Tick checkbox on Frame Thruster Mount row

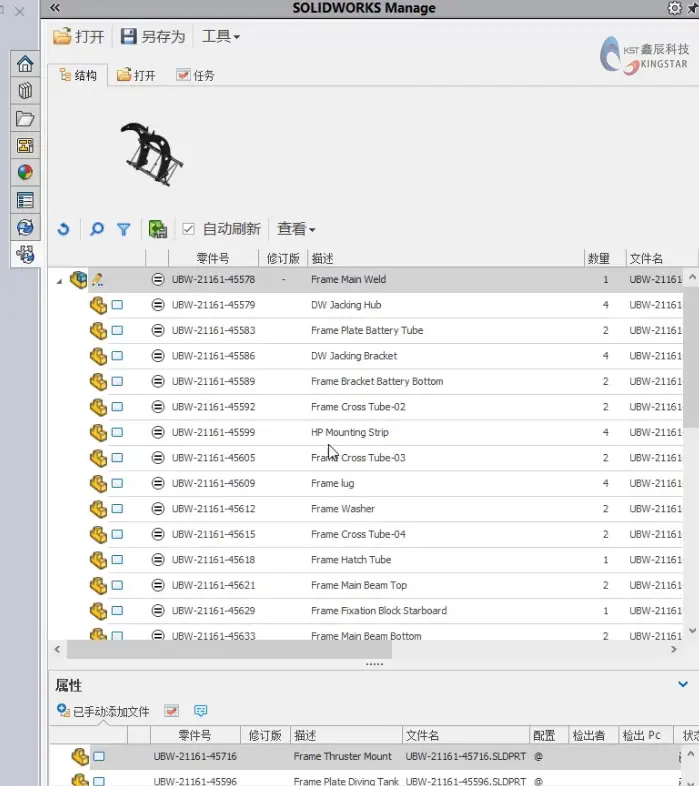99,756
